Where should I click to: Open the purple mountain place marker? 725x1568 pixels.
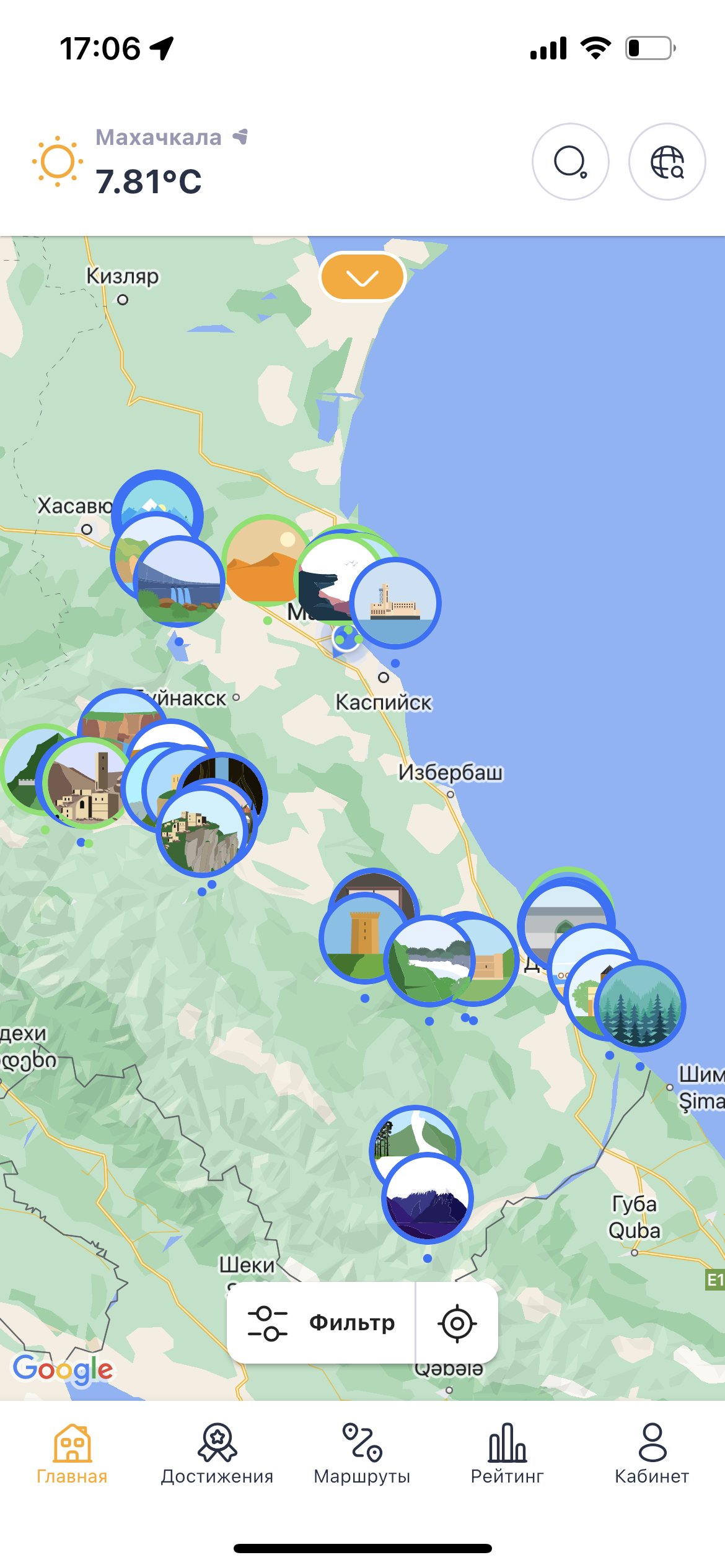(x=428, y=1198)
